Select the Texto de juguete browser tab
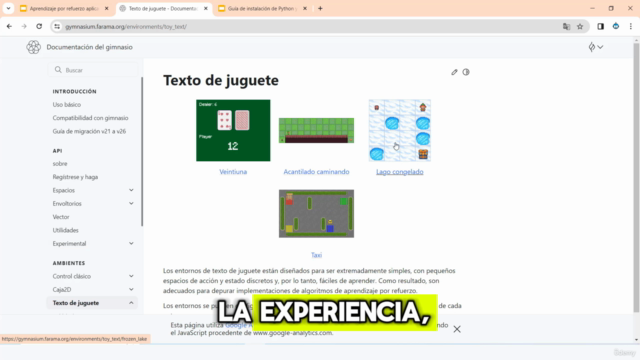This screenshot has height=360, width=640. click(x=164, y=8)
